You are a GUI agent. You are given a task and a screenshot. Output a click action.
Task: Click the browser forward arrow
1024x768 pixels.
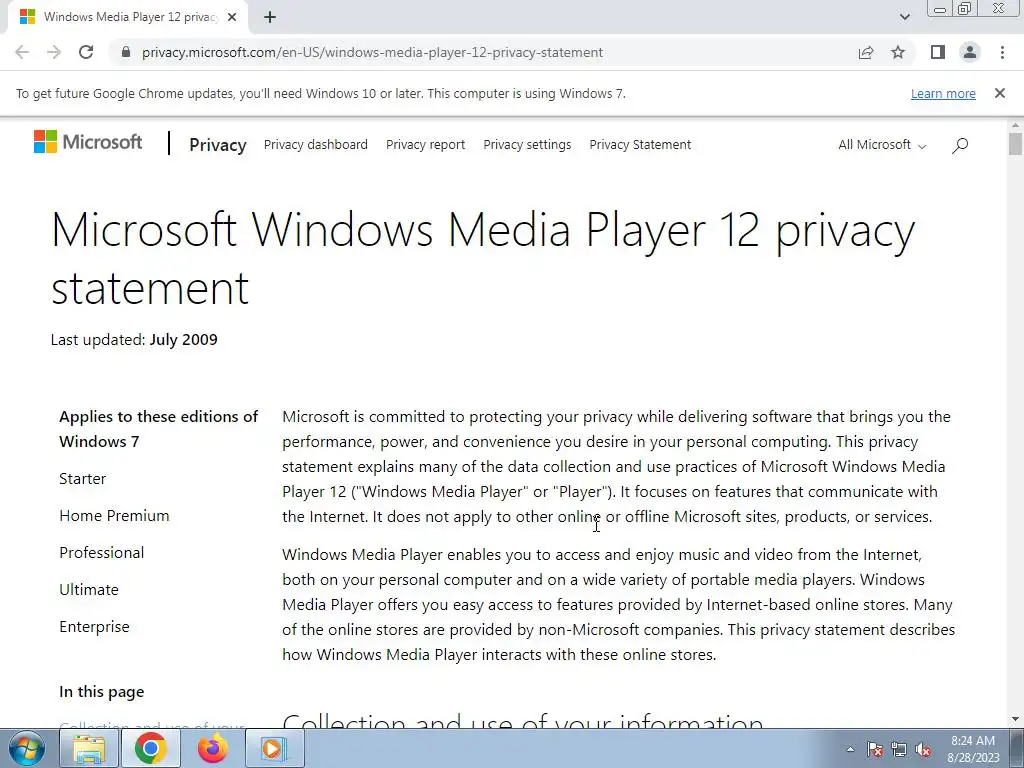point(54,52)
